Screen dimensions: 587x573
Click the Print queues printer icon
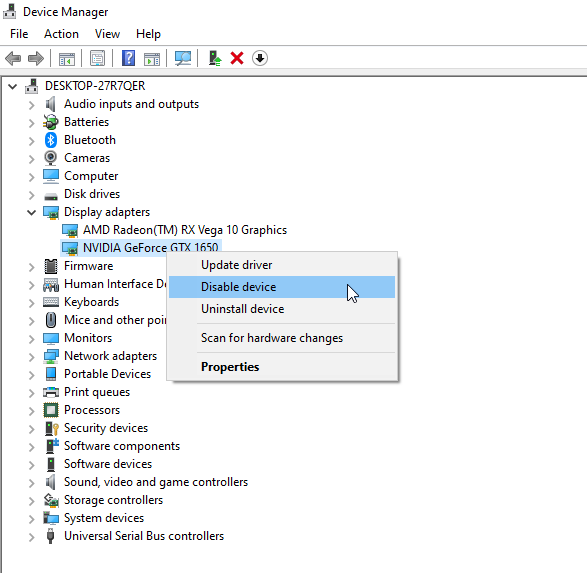[51, 392]
